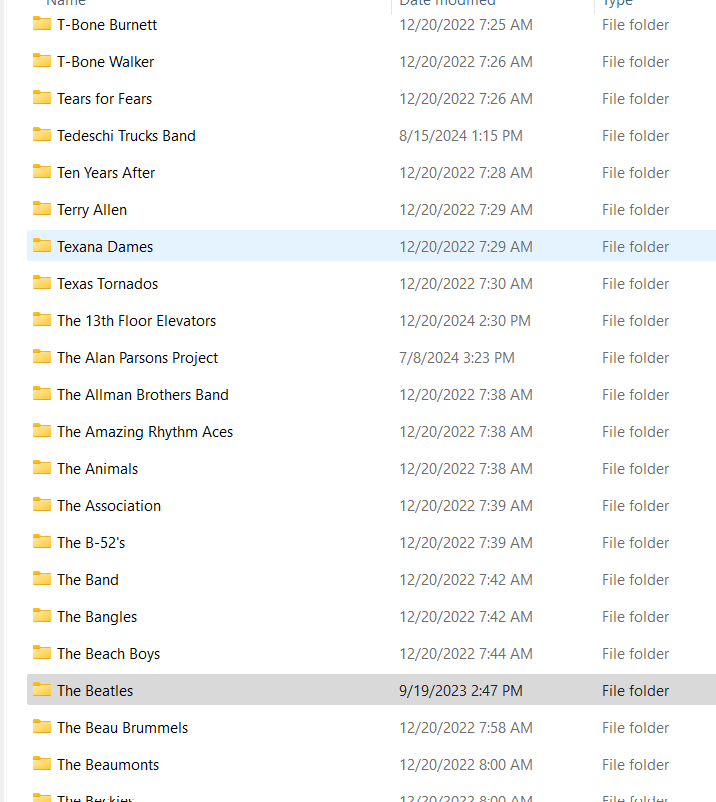The width and height of the screenshot is (716, 802).
Task: Click the T-Bone Burnett folder name
Action: tap(107, 24)
